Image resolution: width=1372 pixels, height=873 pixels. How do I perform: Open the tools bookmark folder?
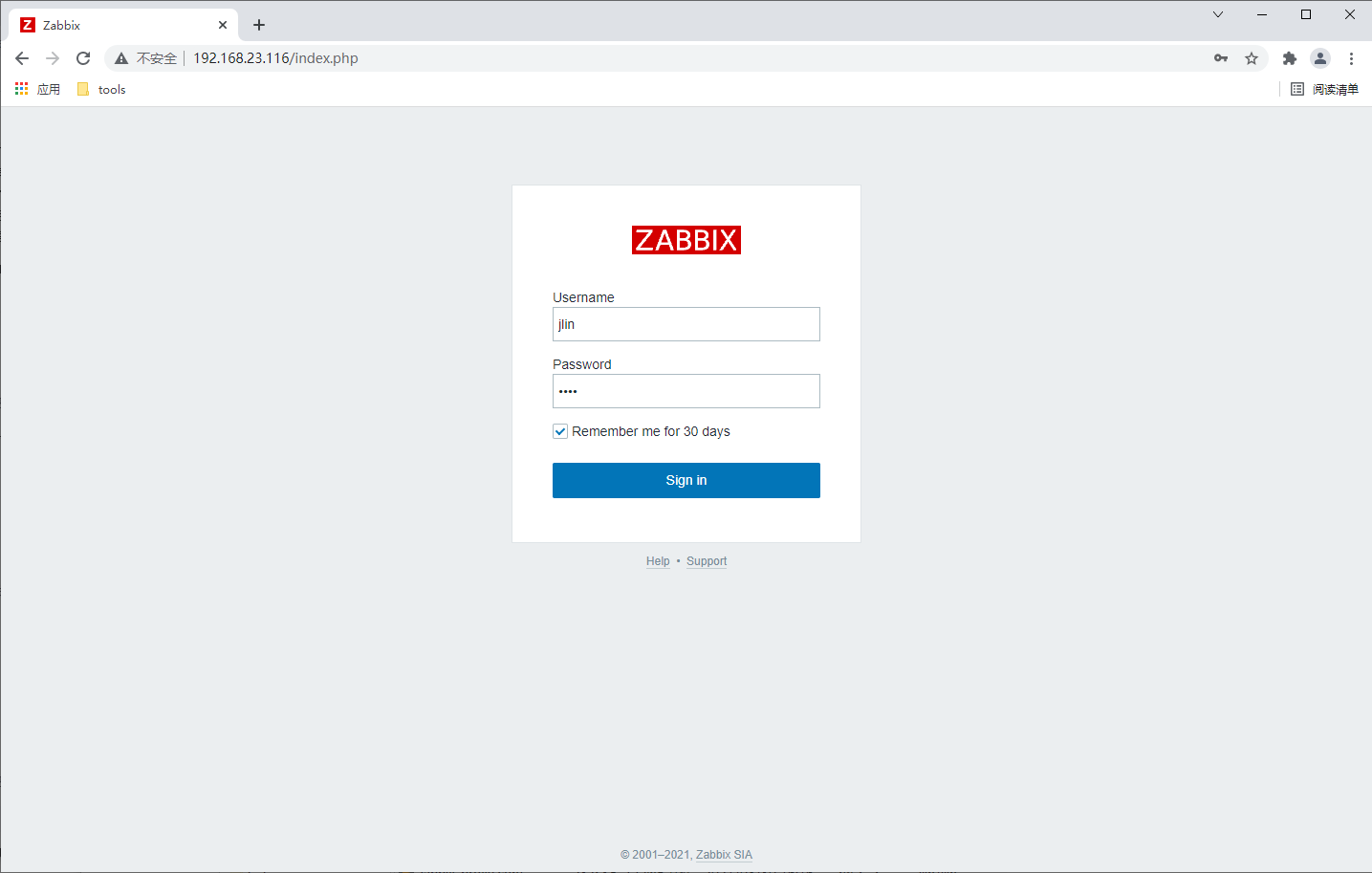[x=101, y=89]
